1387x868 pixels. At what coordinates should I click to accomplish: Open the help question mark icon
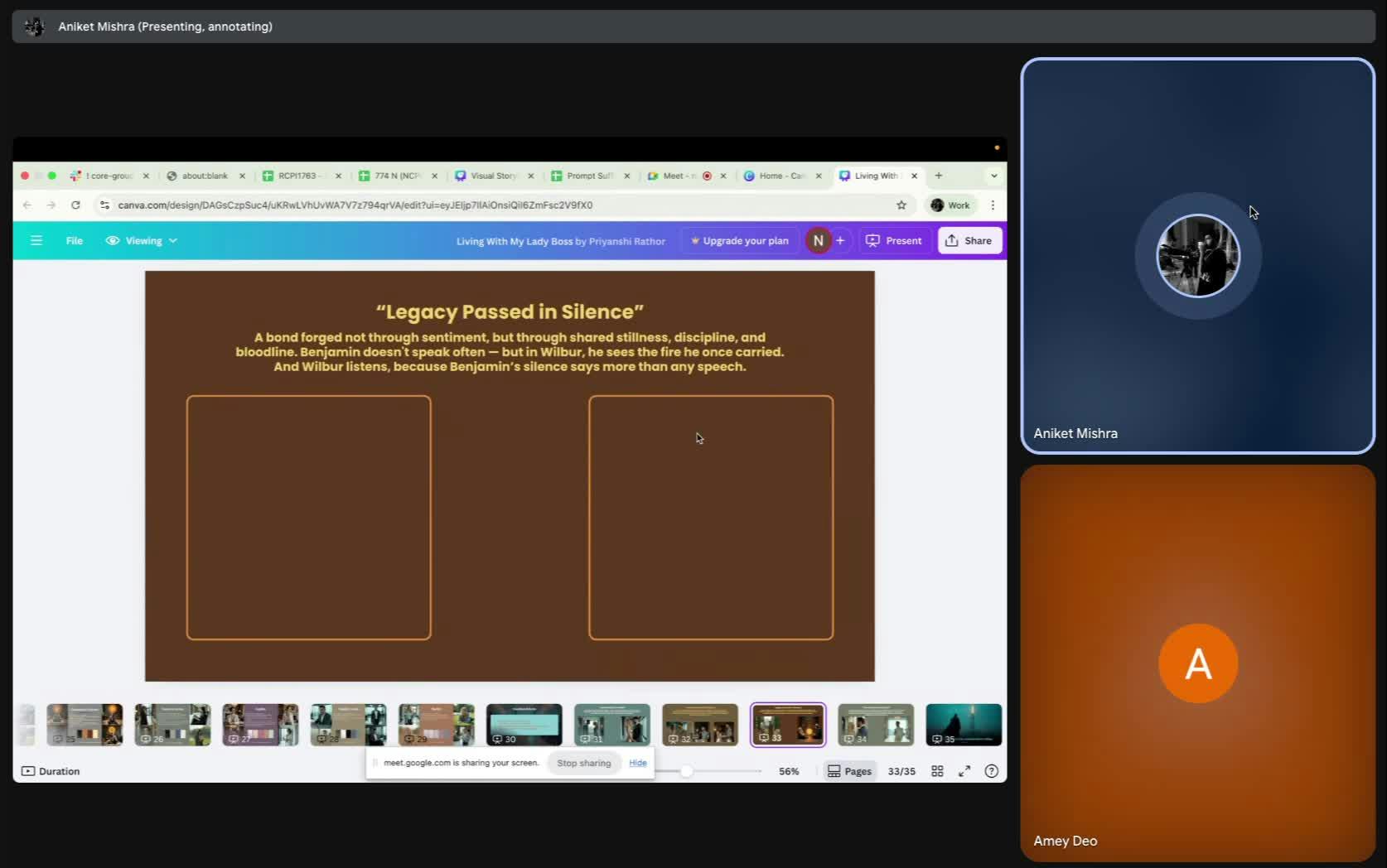tap(991, 771)
